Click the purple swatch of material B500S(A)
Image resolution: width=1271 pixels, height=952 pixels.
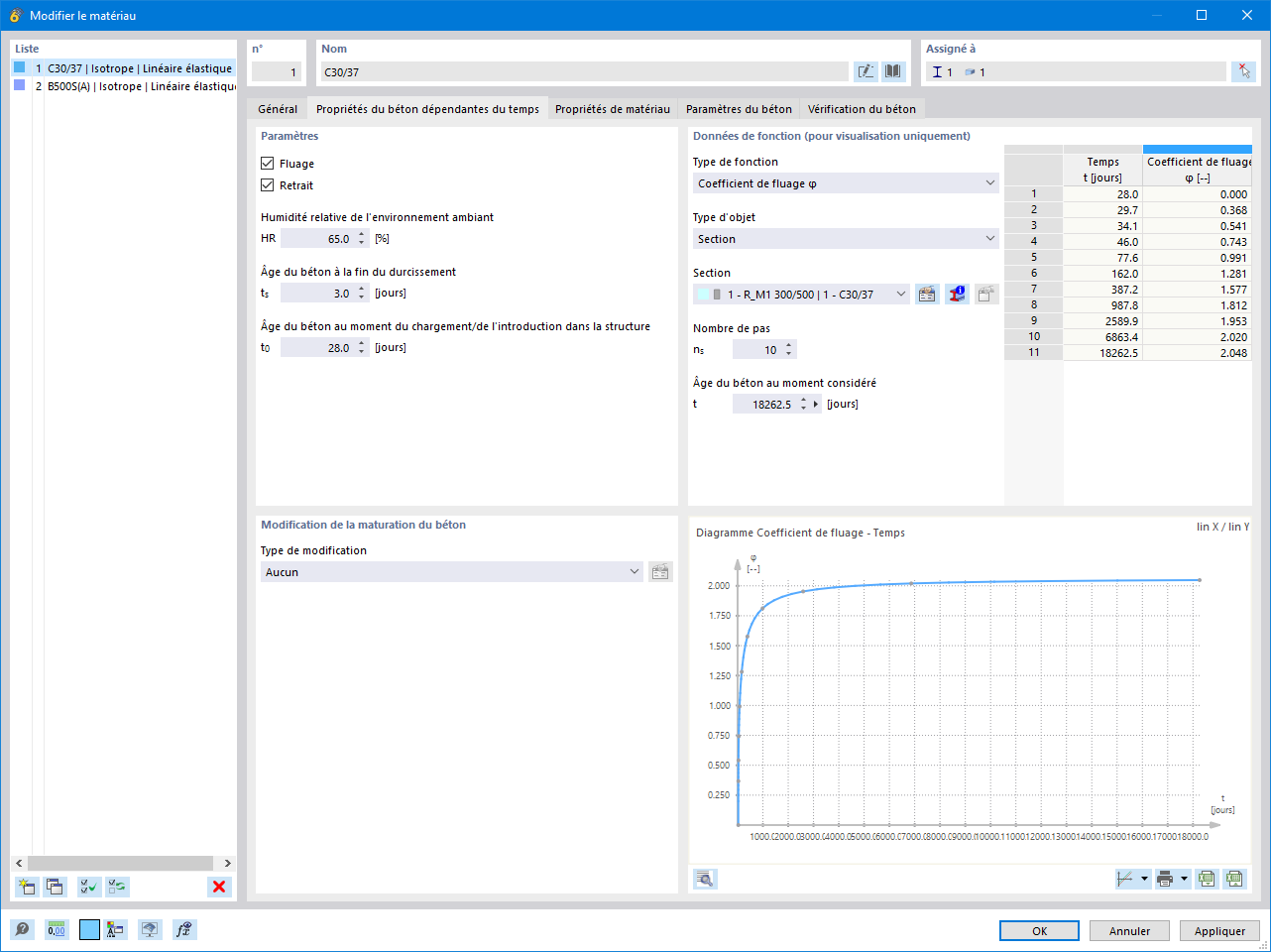[20, 85]
